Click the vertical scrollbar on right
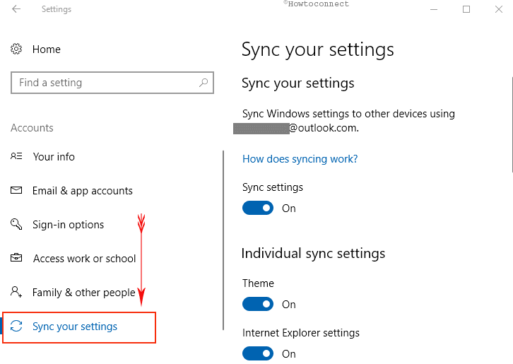This screenshot has height=364, width=513. [512, 125]
